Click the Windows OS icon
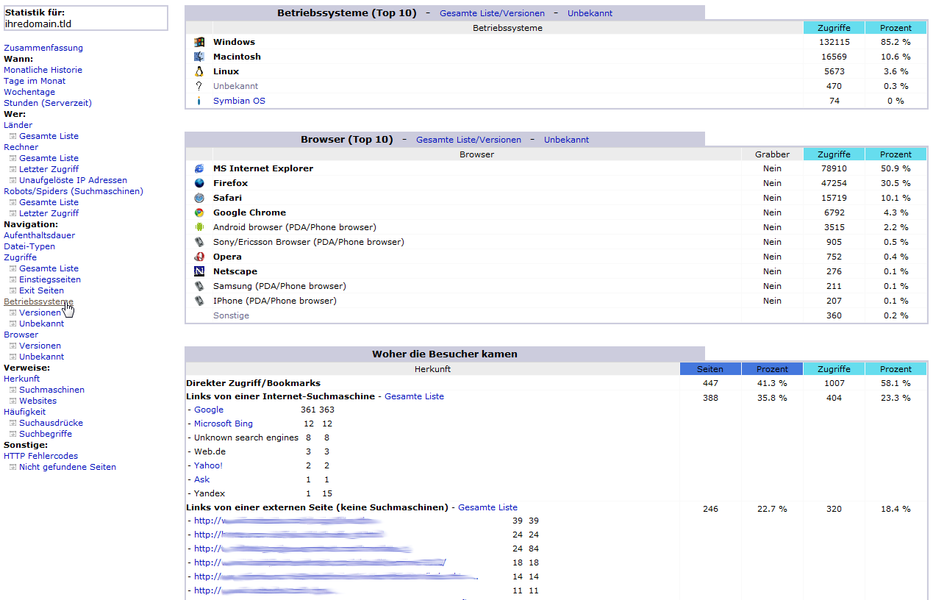Screen dimensions: 933x600 click(x=199, y=42)
